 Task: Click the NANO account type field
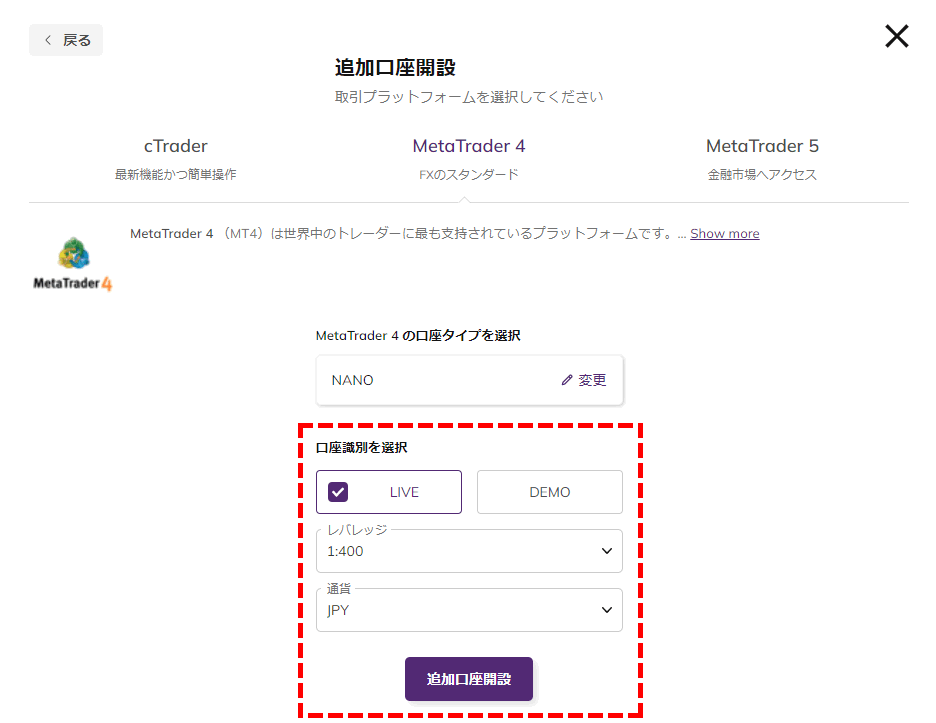[x=469, y=380]
